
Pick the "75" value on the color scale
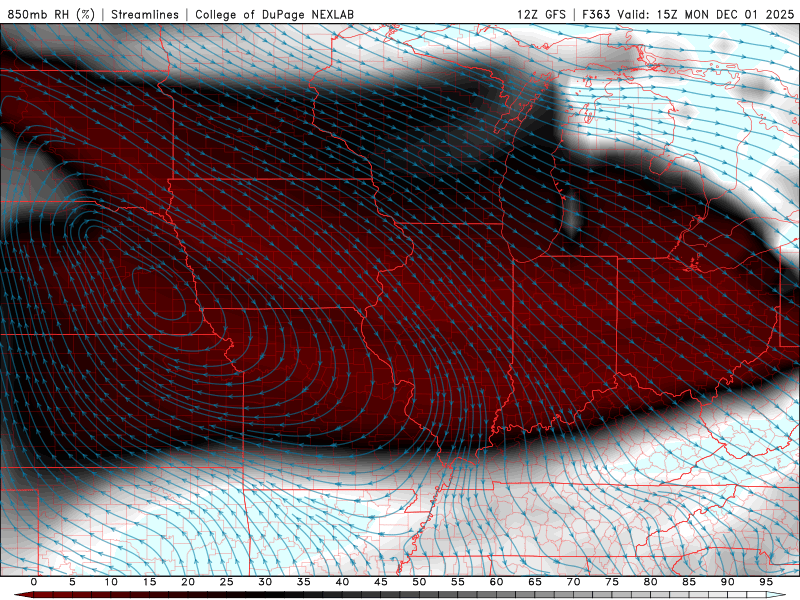coord(612,582)
